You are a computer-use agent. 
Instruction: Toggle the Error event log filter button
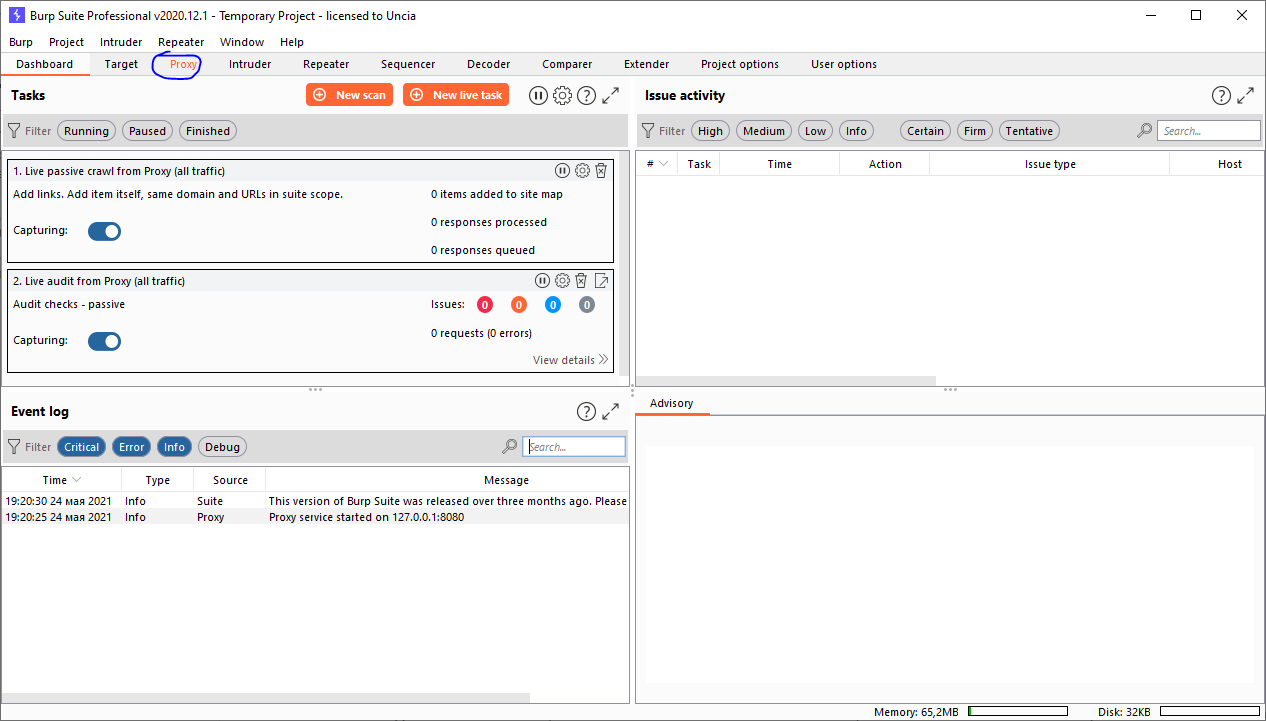click(132, 447)
